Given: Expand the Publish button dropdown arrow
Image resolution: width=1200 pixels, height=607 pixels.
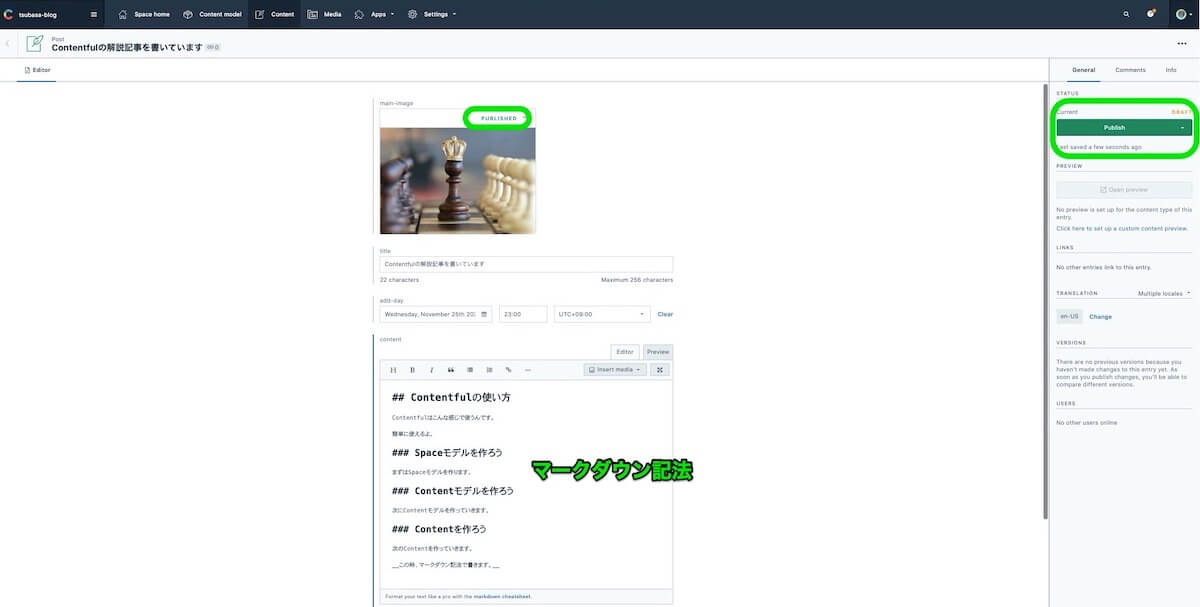Looking at the screenshot, I should coord(1182,128).
